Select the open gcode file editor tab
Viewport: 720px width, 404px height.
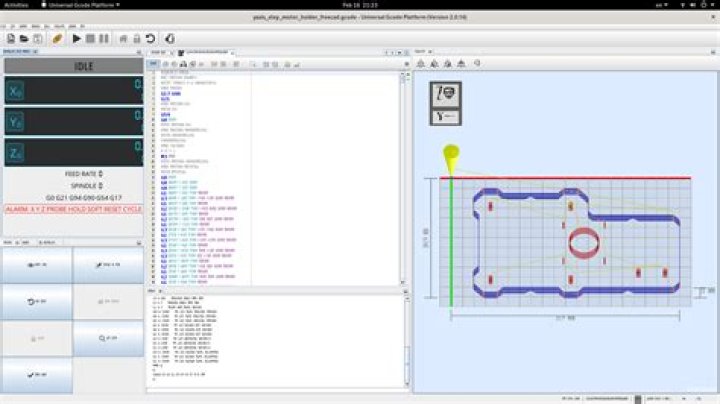click(x=206, y=52)
